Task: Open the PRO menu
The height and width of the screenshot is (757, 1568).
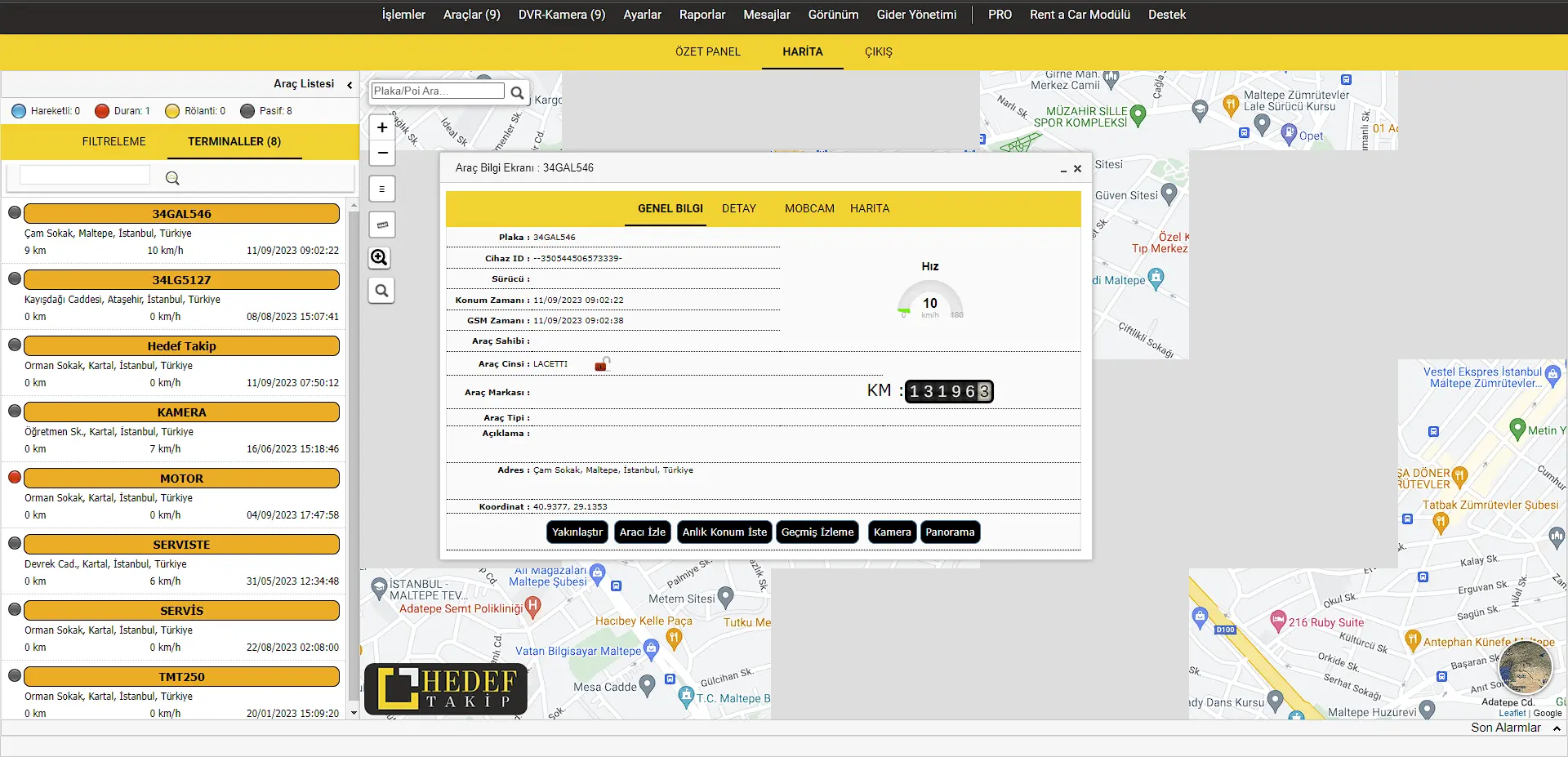Action: pyautogui.click(x=1000, y=15)
